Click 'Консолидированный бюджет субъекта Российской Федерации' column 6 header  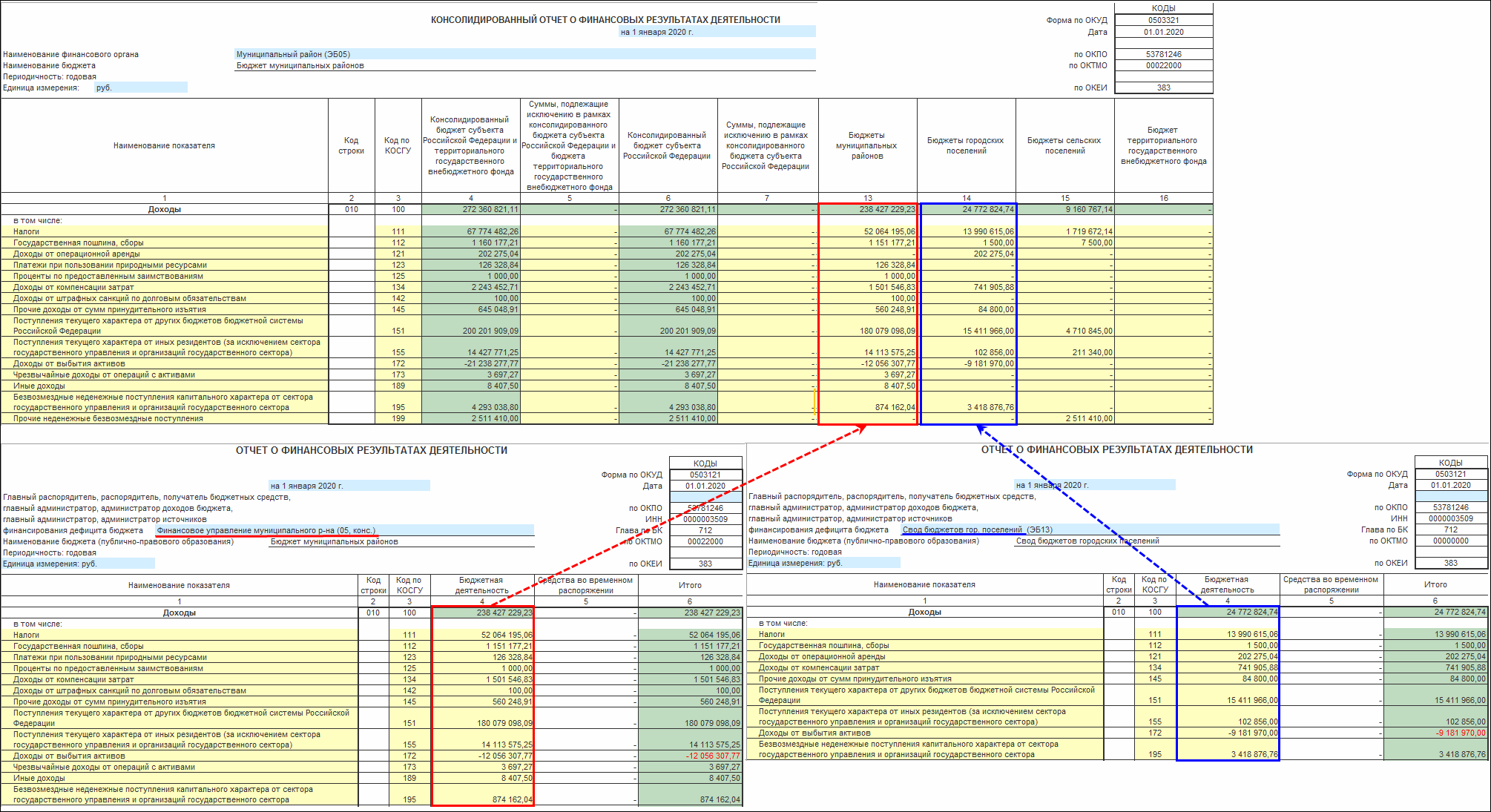[x=668, y=145]
